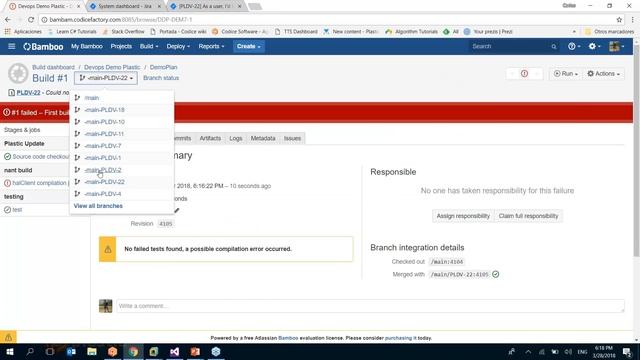Expand the bookmarks overflow chevron
Screen dimensions: 640x360
pos(574,32)
